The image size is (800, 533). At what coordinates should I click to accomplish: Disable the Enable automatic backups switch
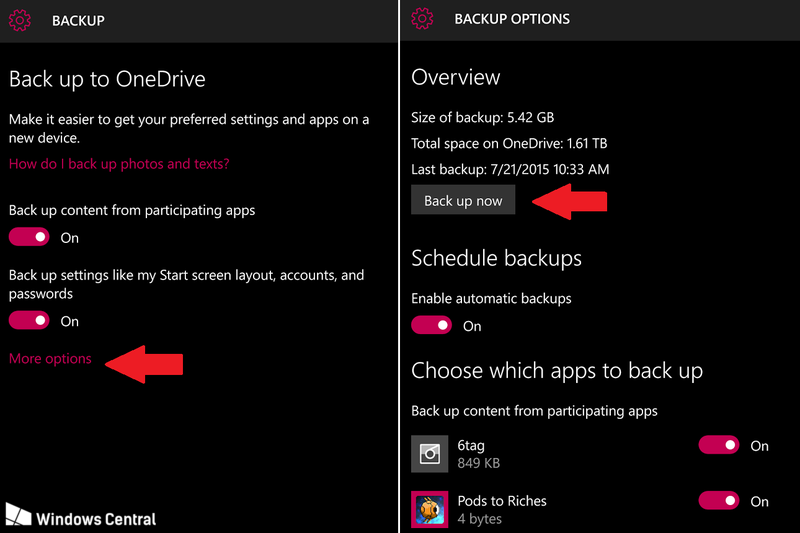tap(432, 325)
